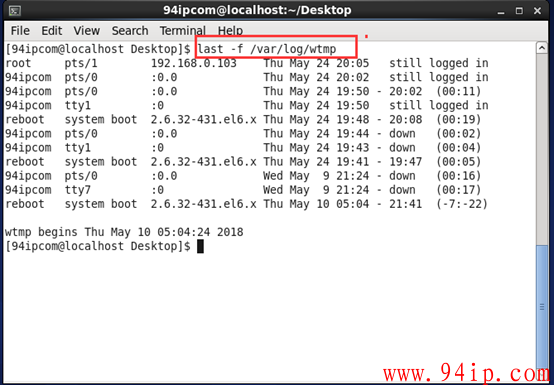Screen dimensions: 554x385
Task: Click the duration '(00:05)'
Action: (x=459, y=162)
